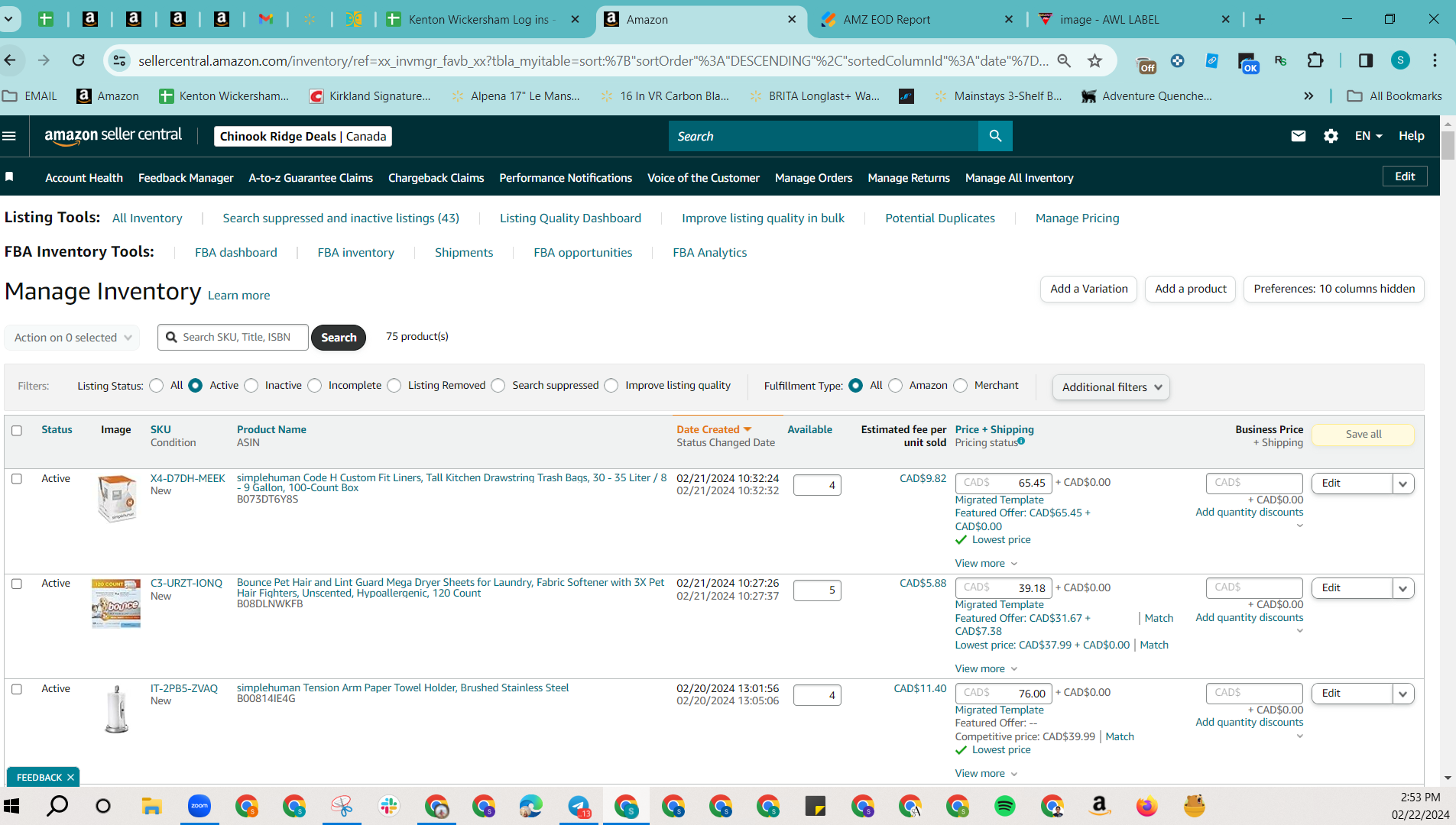
Task: Click the Search SKU, Title, ISBN field
Action: tap(233, 338)
